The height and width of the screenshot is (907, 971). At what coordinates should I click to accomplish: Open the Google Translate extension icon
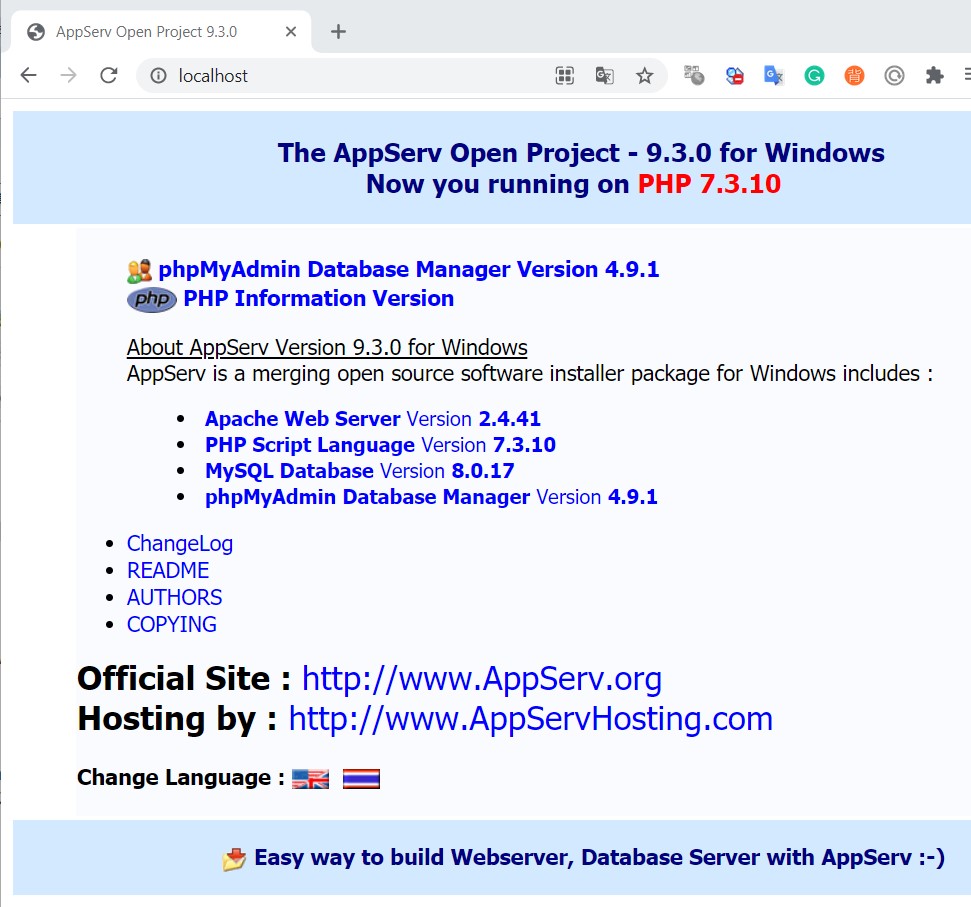pos(773,76)
